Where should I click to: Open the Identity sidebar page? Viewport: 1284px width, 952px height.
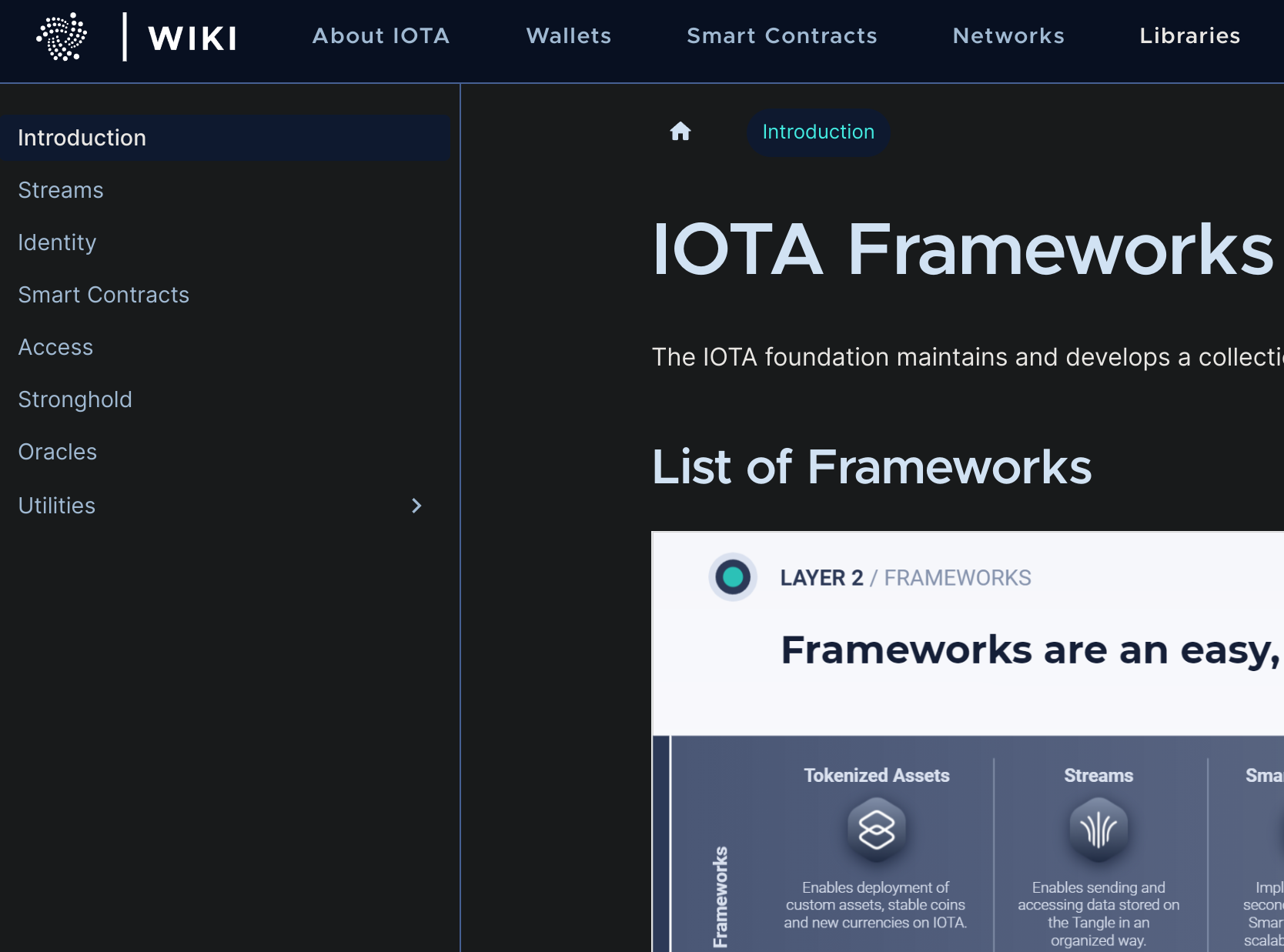[57, 242]
